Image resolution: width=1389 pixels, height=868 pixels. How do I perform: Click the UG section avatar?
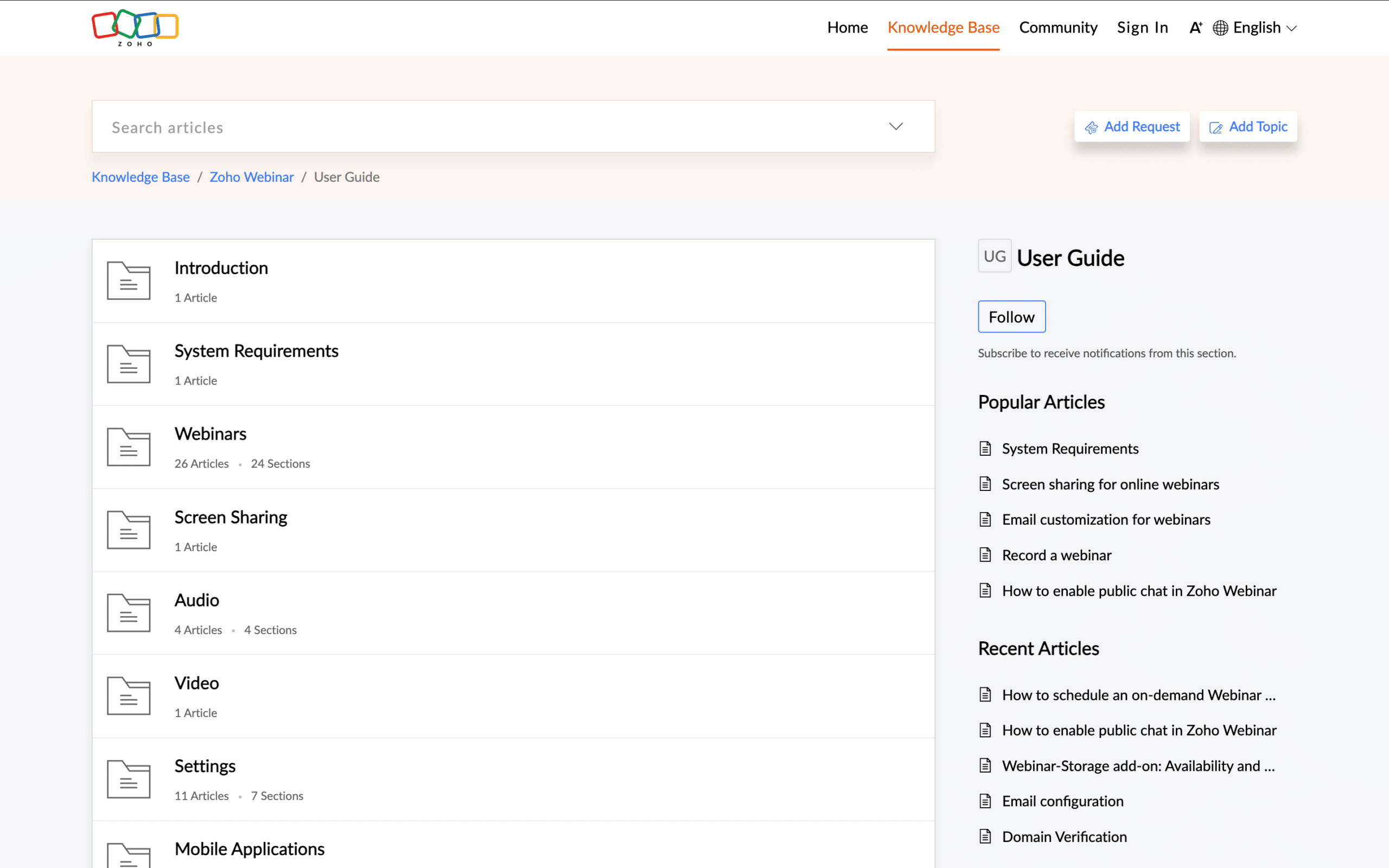tap(994, 256)
